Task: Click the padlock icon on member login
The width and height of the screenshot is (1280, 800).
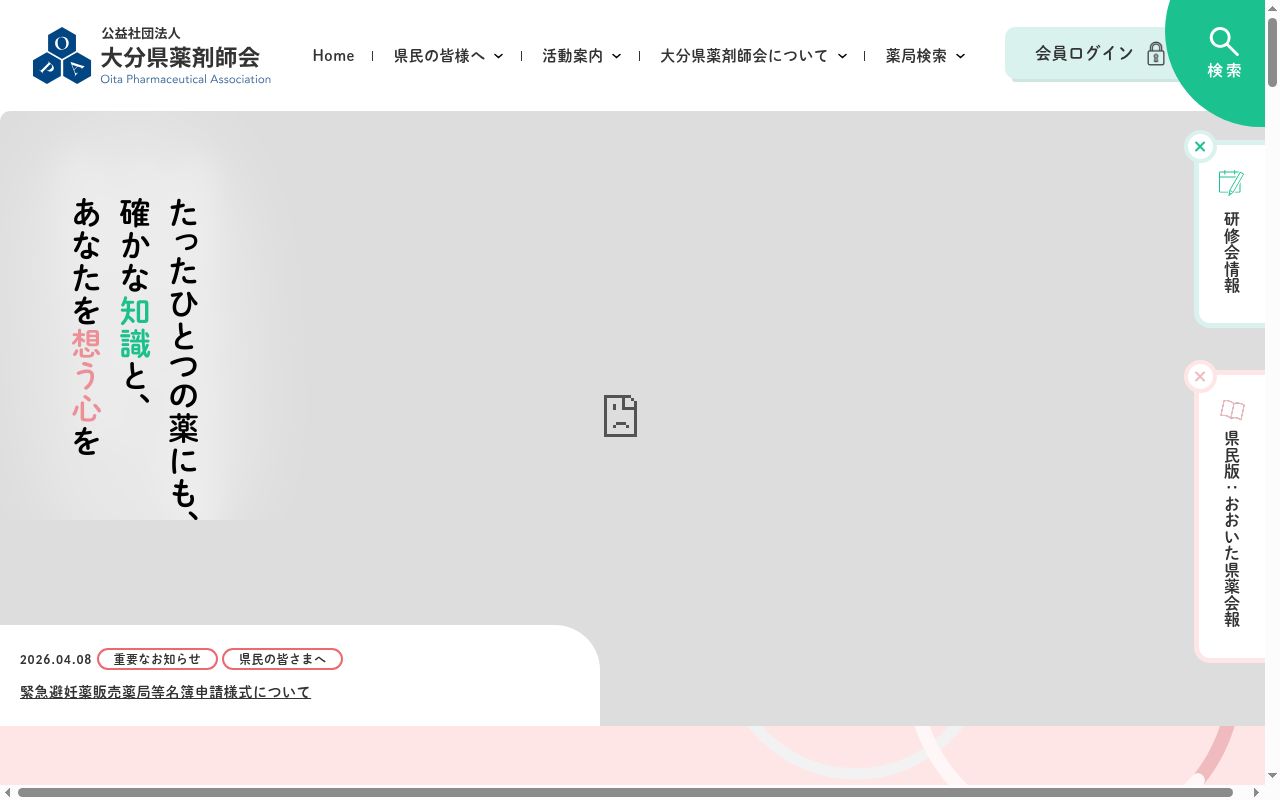Action: (1156, 54)
